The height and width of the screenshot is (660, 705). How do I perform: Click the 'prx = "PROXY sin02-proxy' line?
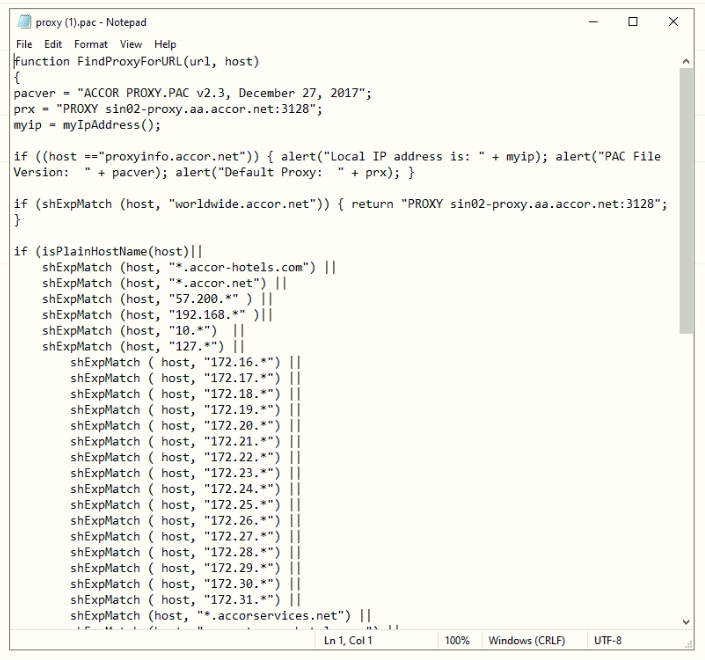(x=168, y=109)
